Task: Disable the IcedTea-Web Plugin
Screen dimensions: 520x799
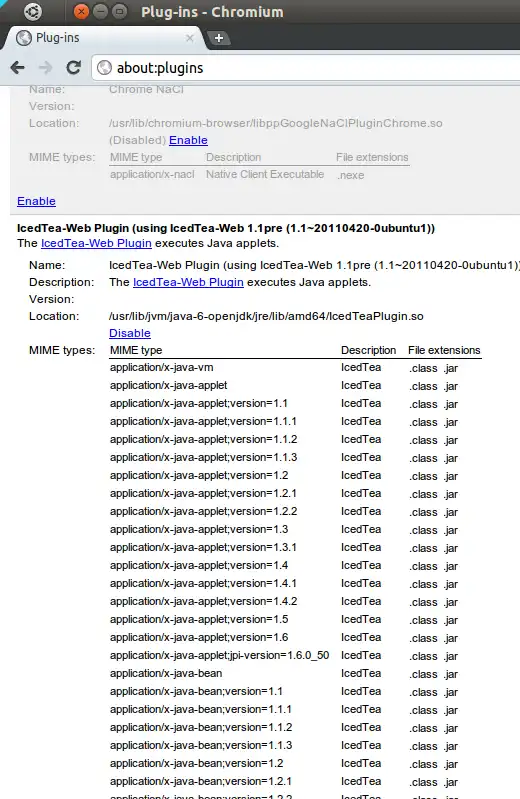Action: click(x=129, y=333)
